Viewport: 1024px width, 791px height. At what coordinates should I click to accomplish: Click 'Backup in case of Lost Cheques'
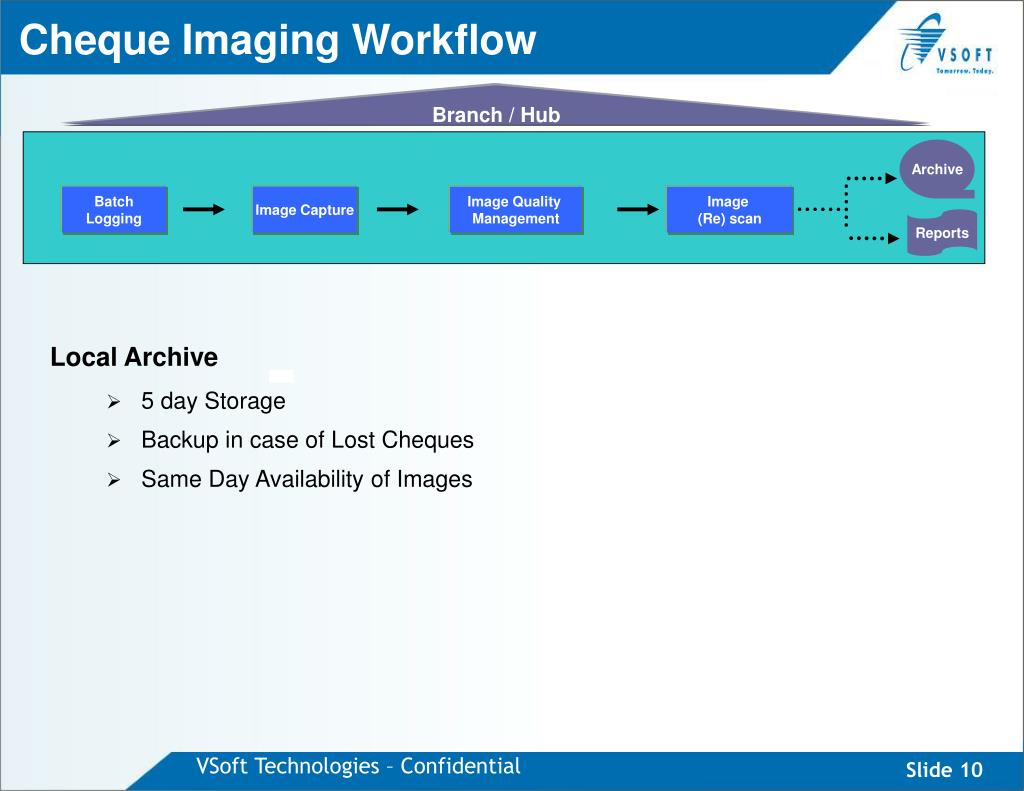click(x=307, y=440)
